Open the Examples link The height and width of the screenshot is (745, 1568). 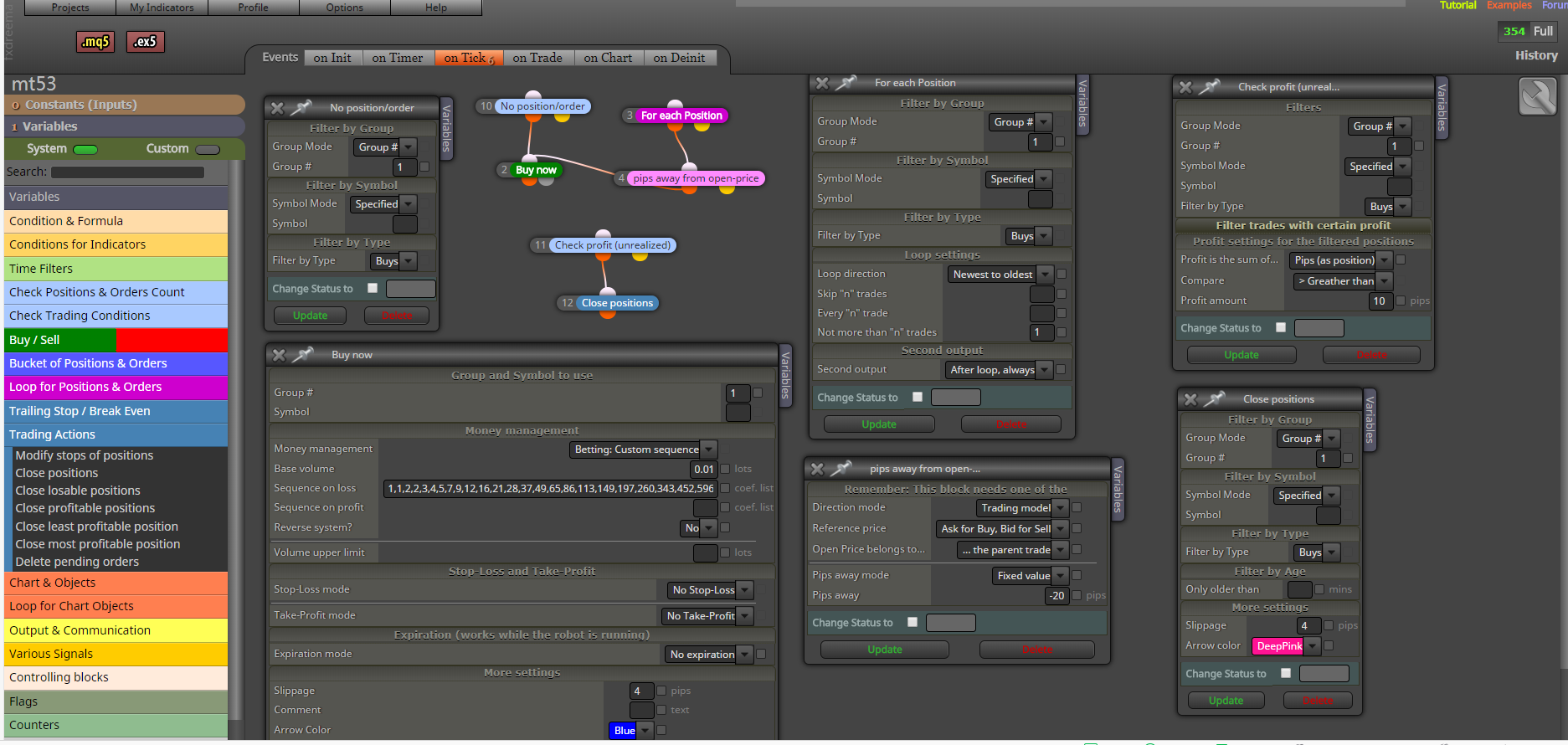coord(1509,5)
